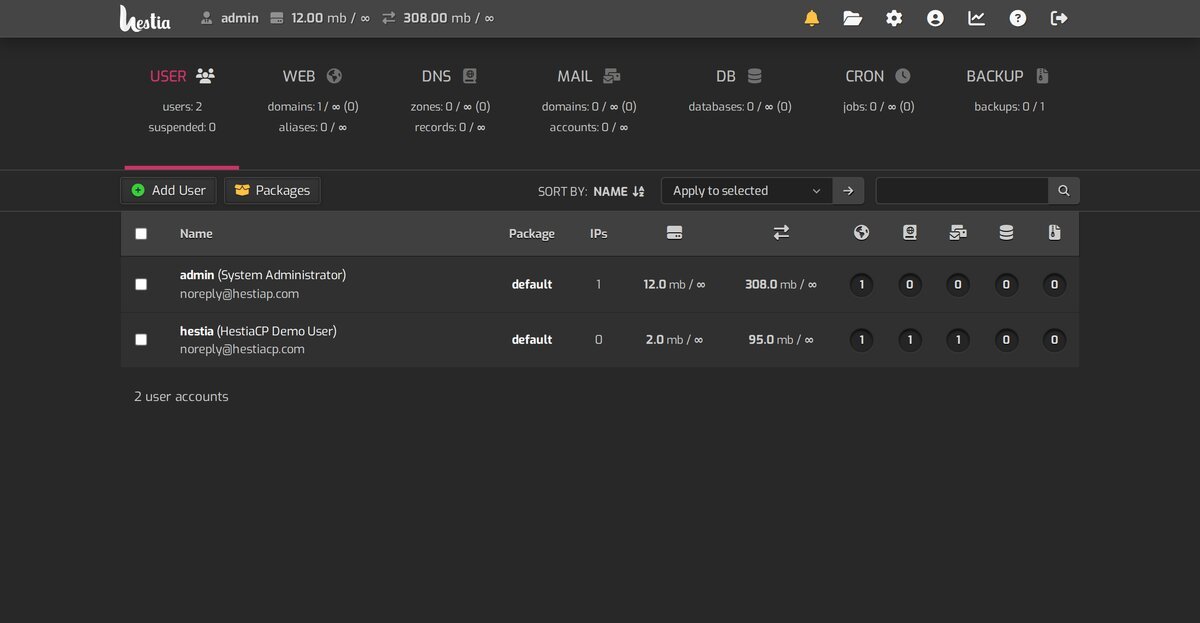Click noreply@hestiap.com email text

(x=239, y=294)
